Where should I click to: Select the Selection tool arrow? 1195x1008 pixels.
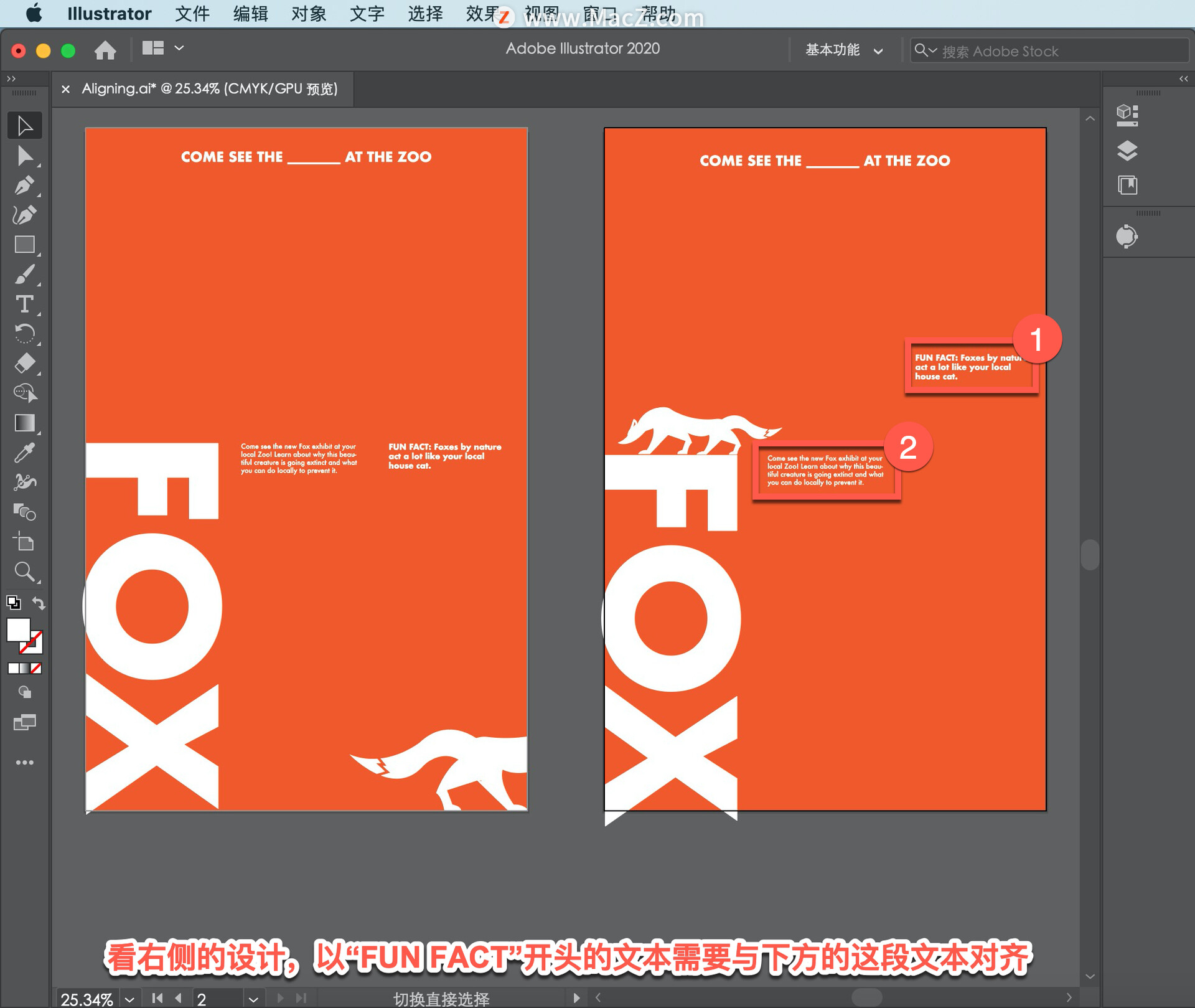click(25, 126)
